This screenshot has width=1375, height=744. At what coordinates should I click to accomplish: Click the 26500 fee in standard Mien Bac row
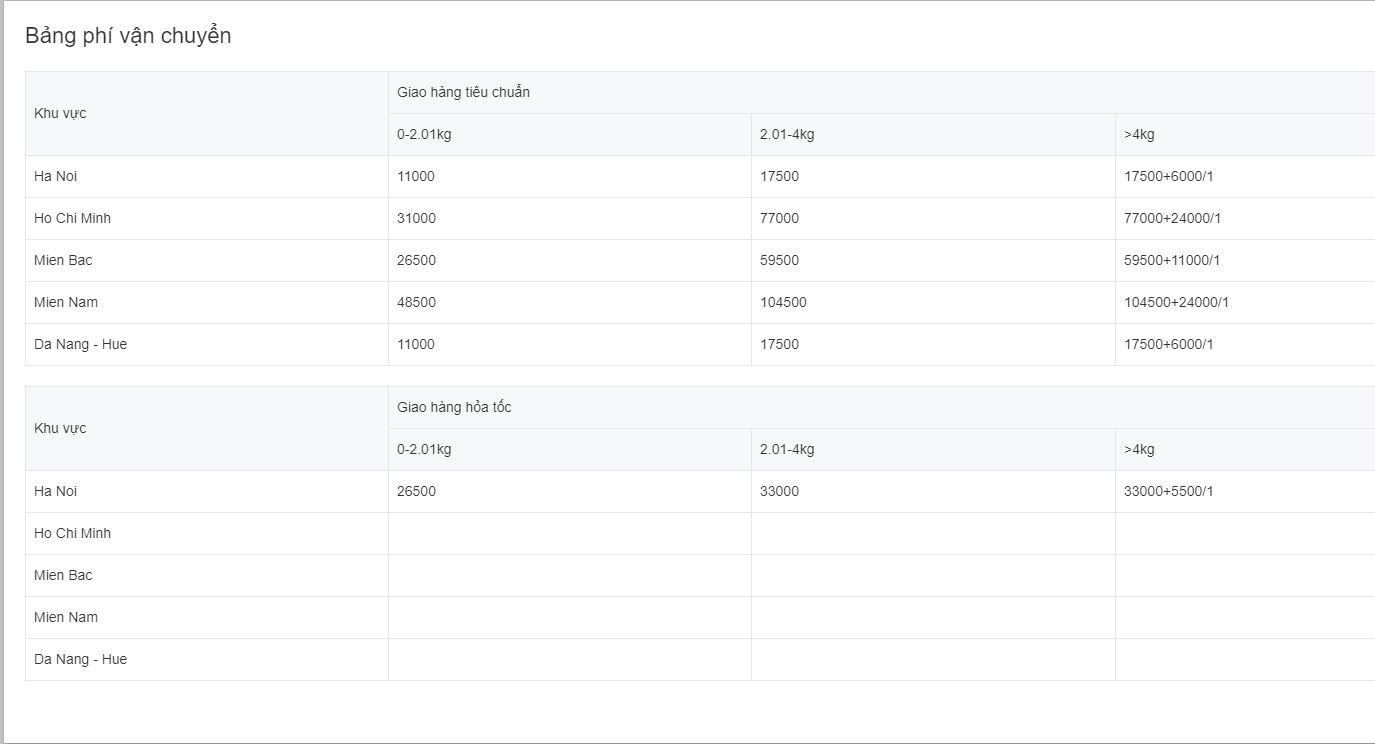tap(416, 260)
